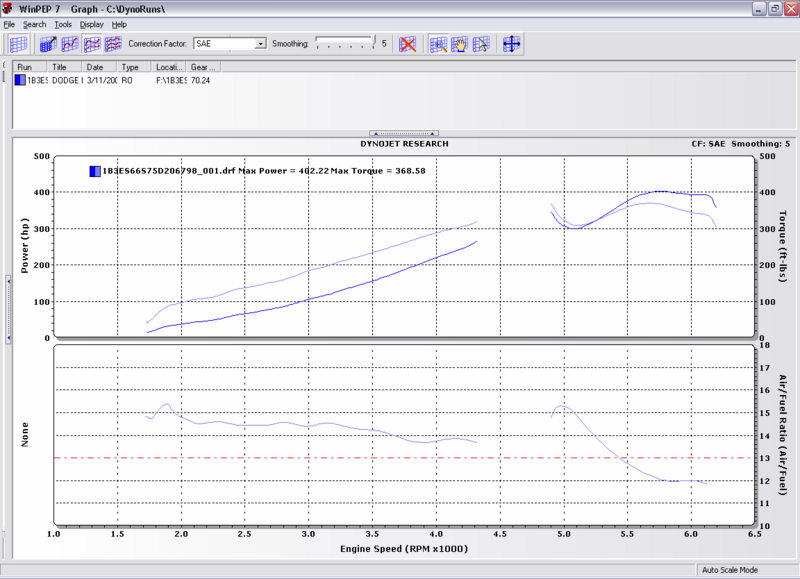This screenshot has width=800, height=579.
Task: Open the Display menu
Action: (93, 24)
